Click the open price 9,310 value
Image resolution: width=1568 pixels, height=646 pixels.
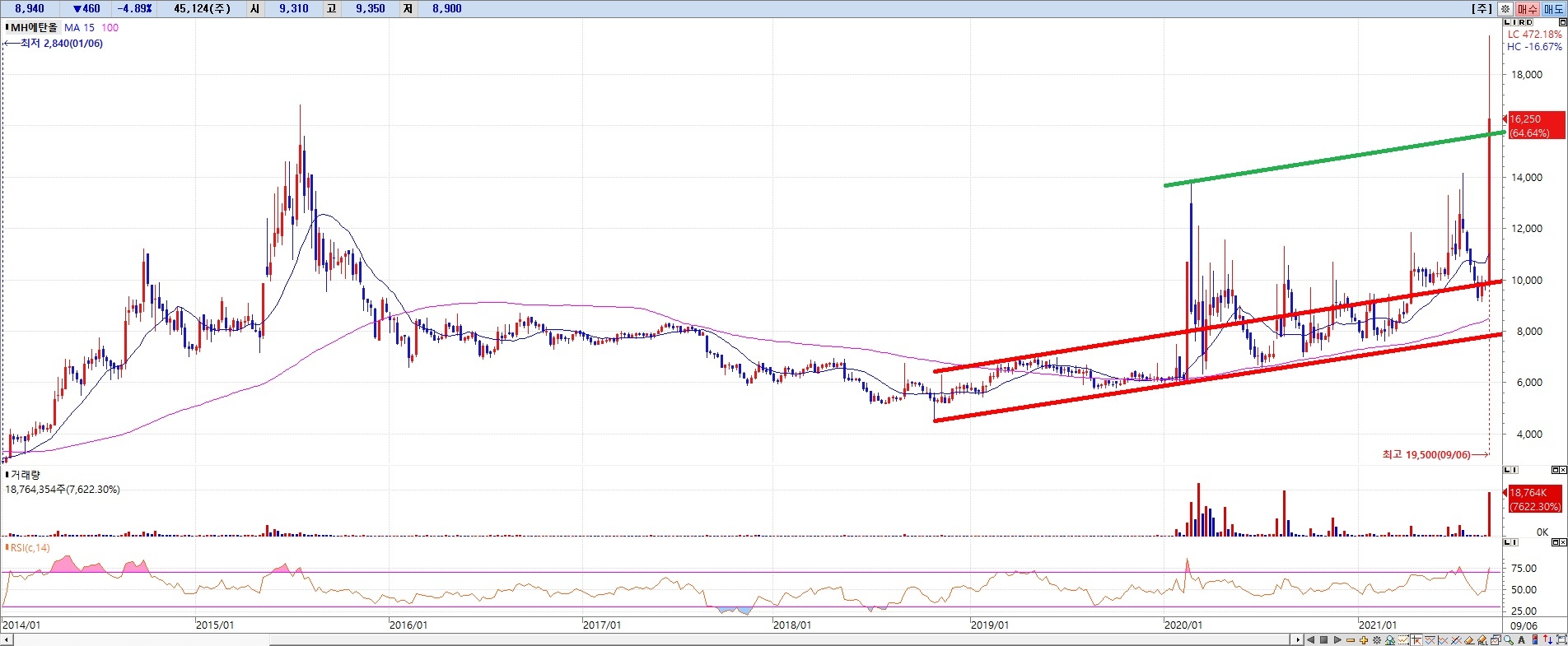[x=294, y=8]
